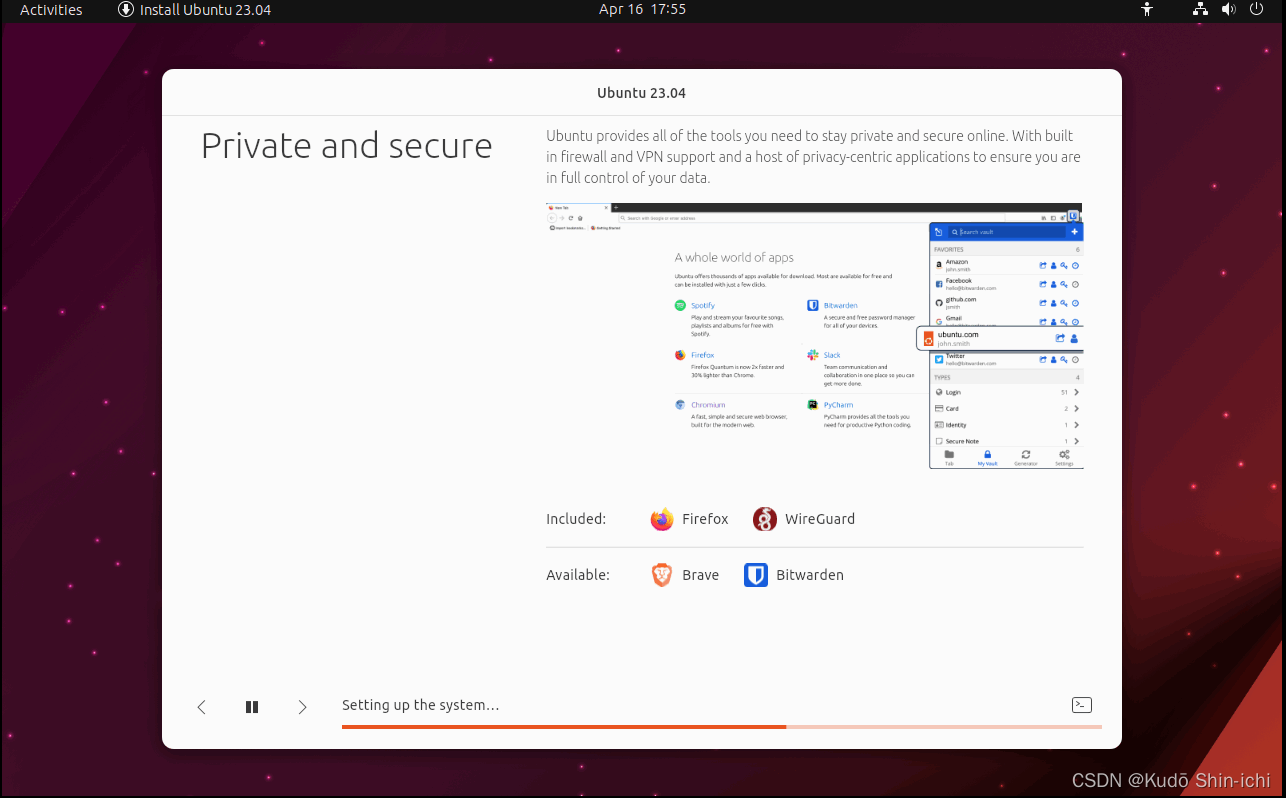
Task: Click the installation progress bar
Action: 722,727
